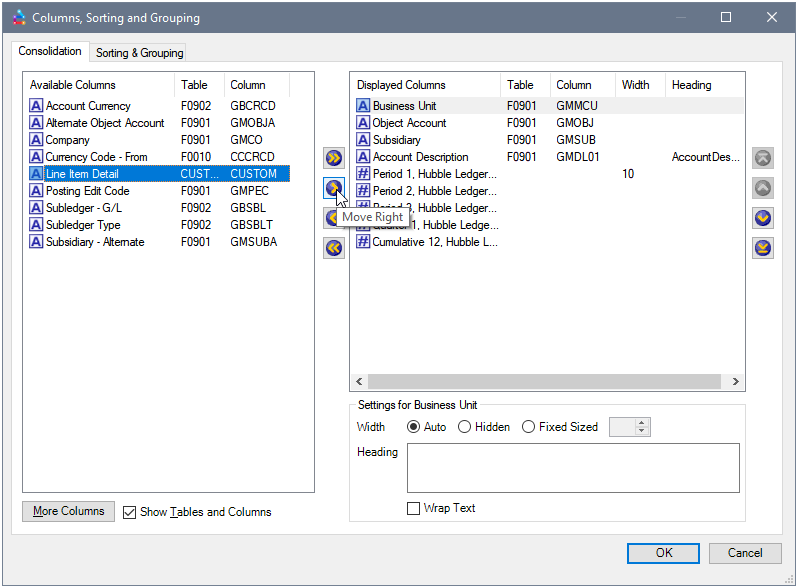
Task: Click the Move Right arrow icon
Action: [x=334, y=188]
